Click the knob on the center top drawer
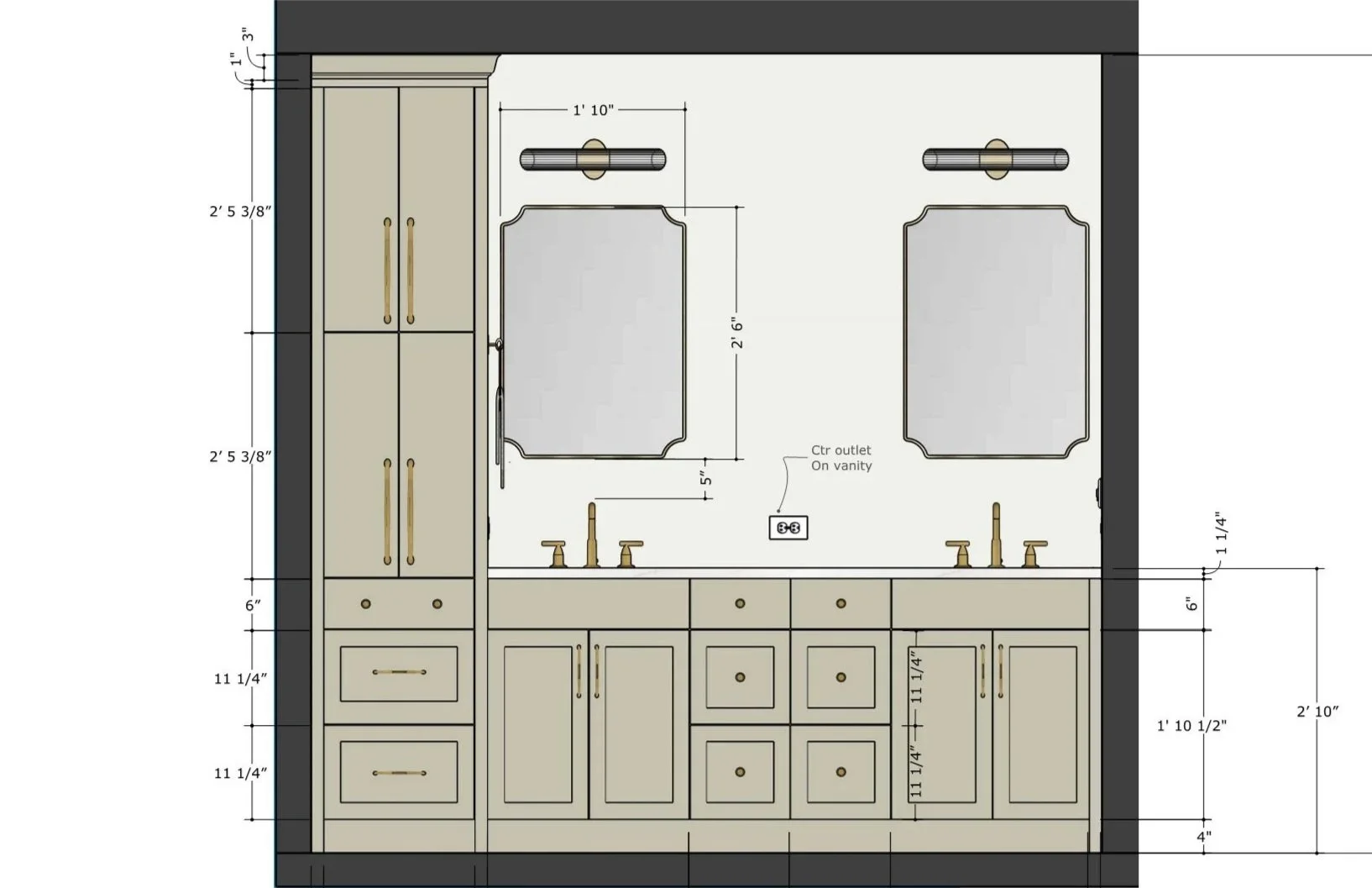The height and width of the screenshot is (888, 1372). (x=739, y=603)
